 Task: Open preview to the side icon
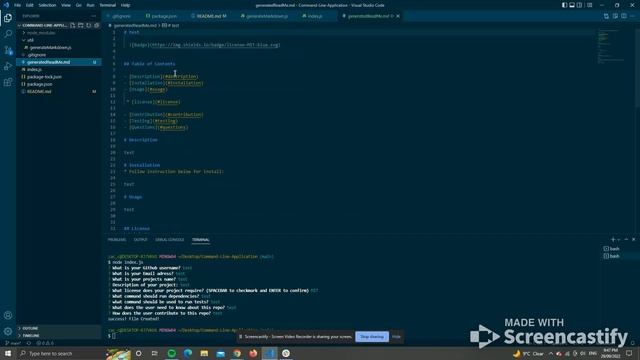(x=615, y=16)
